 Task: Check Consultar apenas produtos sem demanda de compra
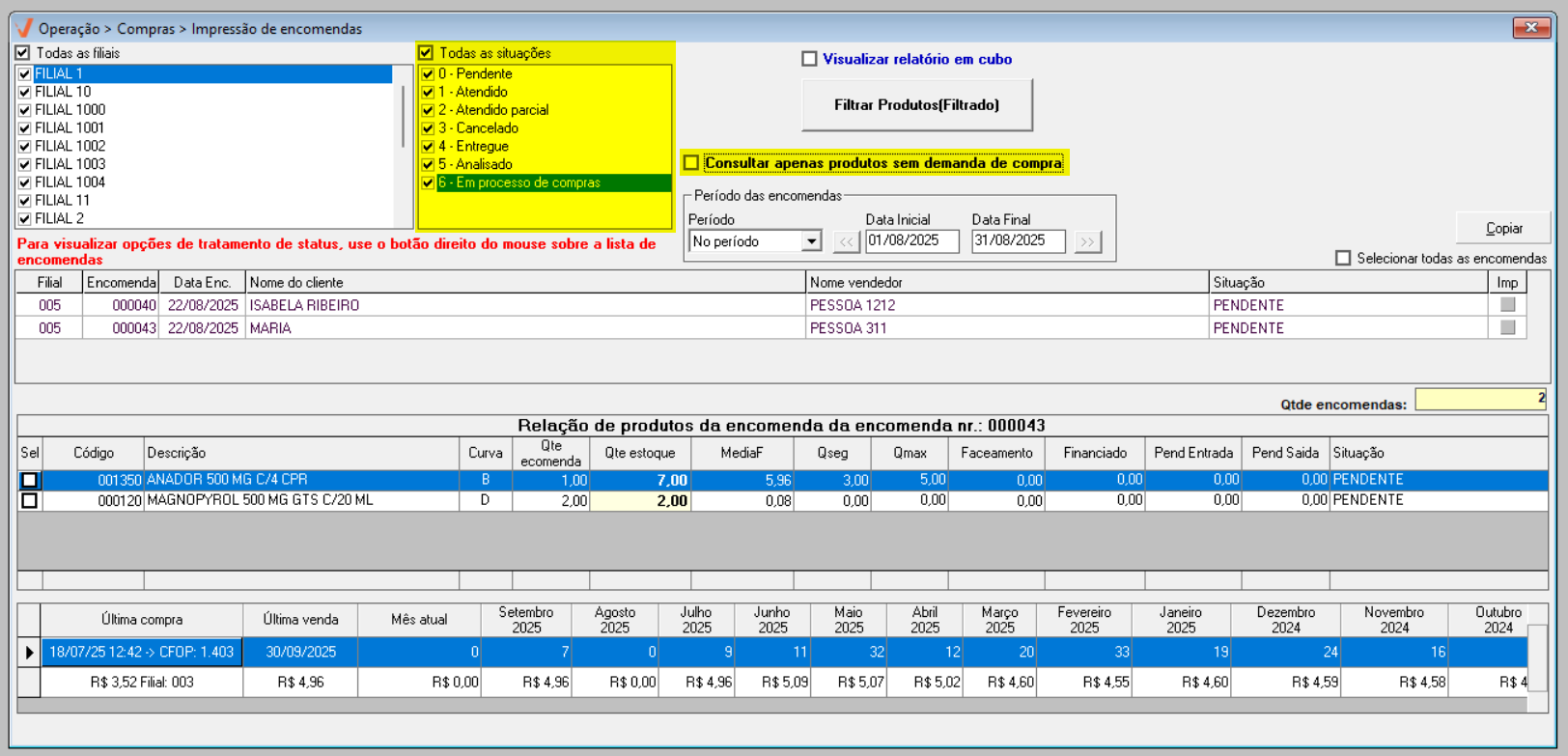pos(691,163)
